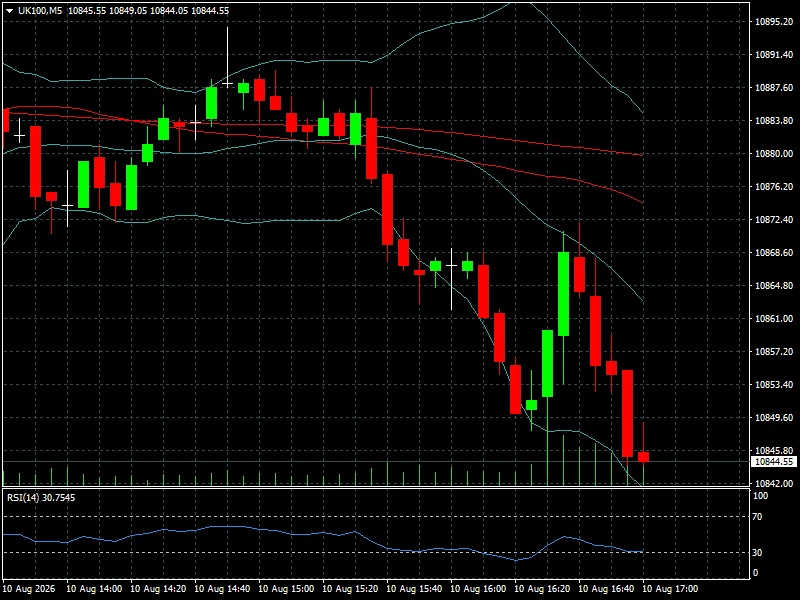Click the highlighted current price tag 10844.55

point(774,462)
